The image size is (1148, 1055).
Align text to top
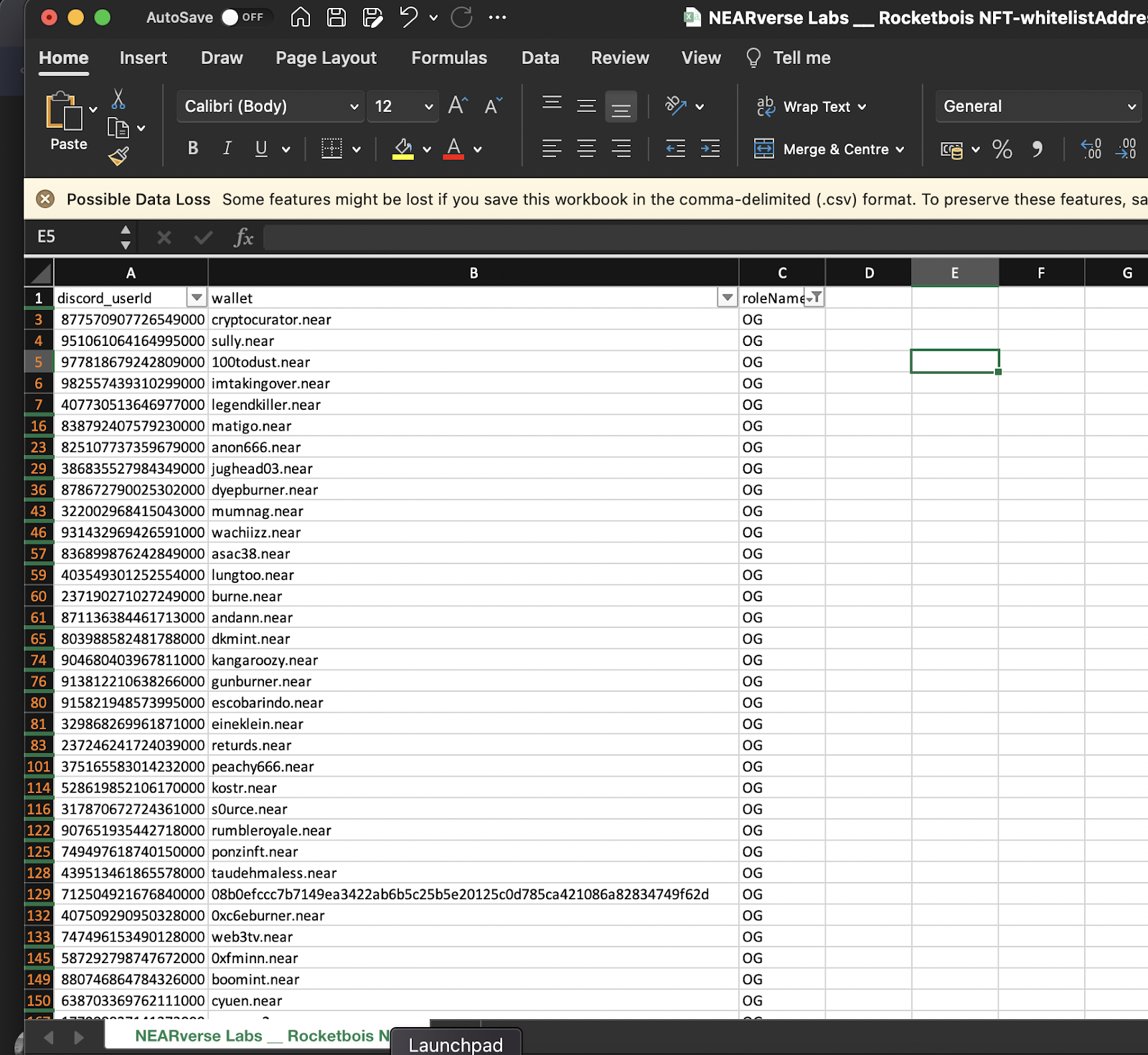[x=552, y=105]
